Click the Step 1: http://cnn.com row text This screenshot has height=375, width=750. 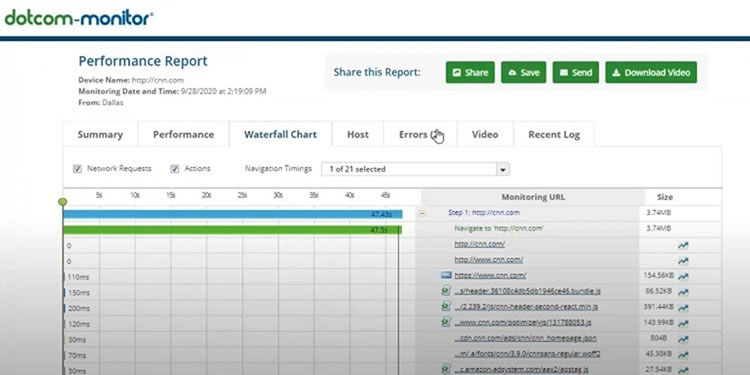pos(484,212)
